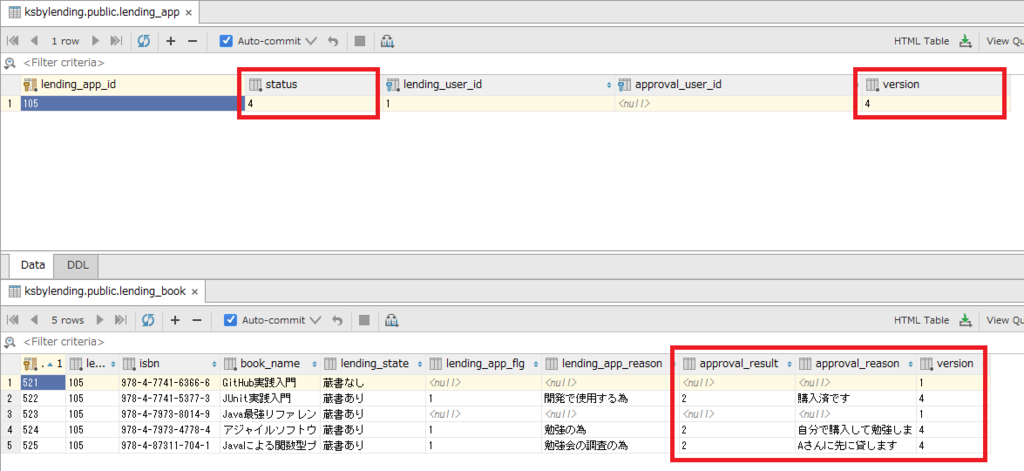Image resolution: width=1024 pixels, height=471 pixels.
Task: Go to last page in lending_app toolbar
Action: pos(116,41)
